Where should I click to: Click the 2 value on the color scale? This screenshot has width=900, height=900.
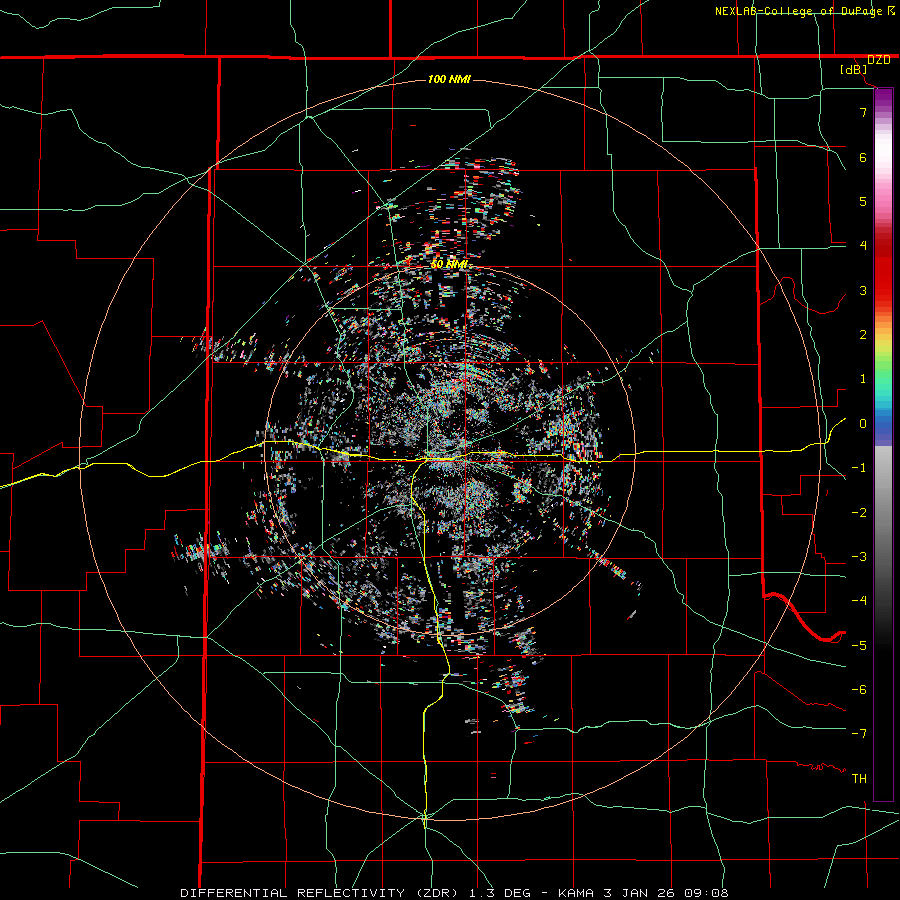pos(863,335)
